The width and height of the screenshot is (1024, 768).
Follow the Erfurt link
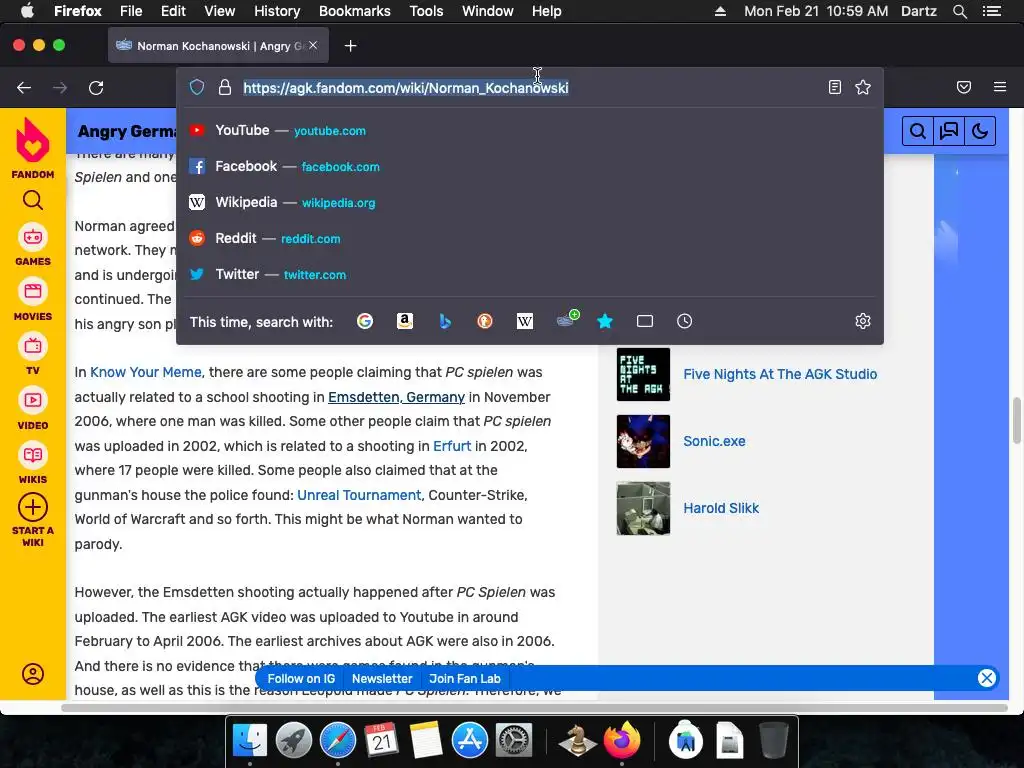tap(452, 446)
